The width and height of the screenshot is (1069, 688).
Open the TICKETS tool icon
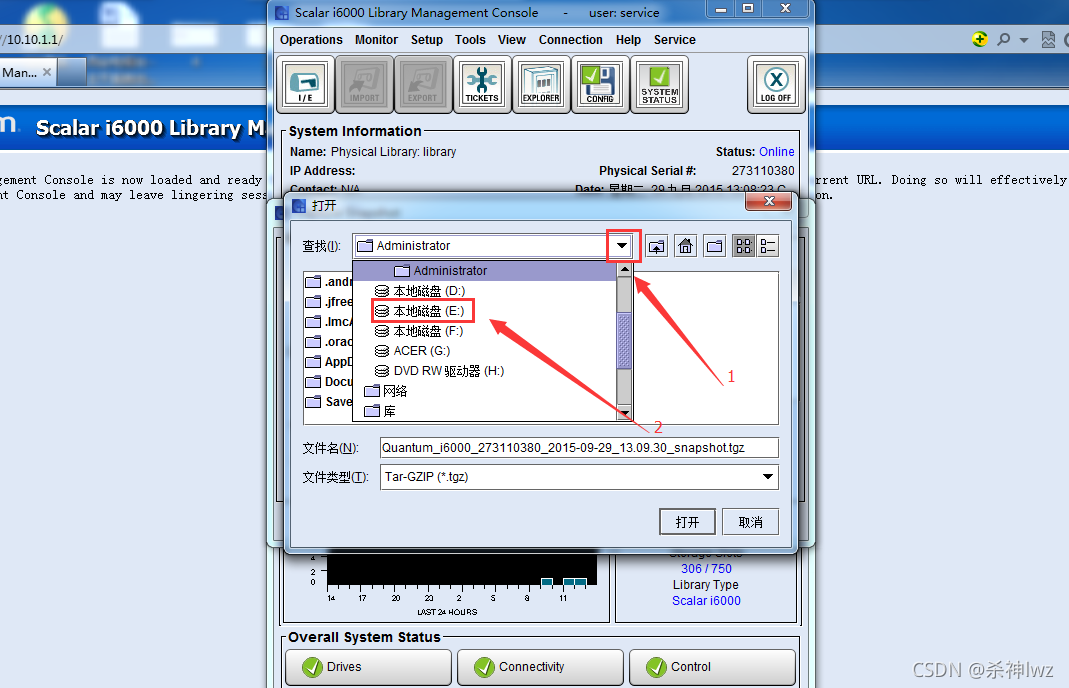pos(482,85)
